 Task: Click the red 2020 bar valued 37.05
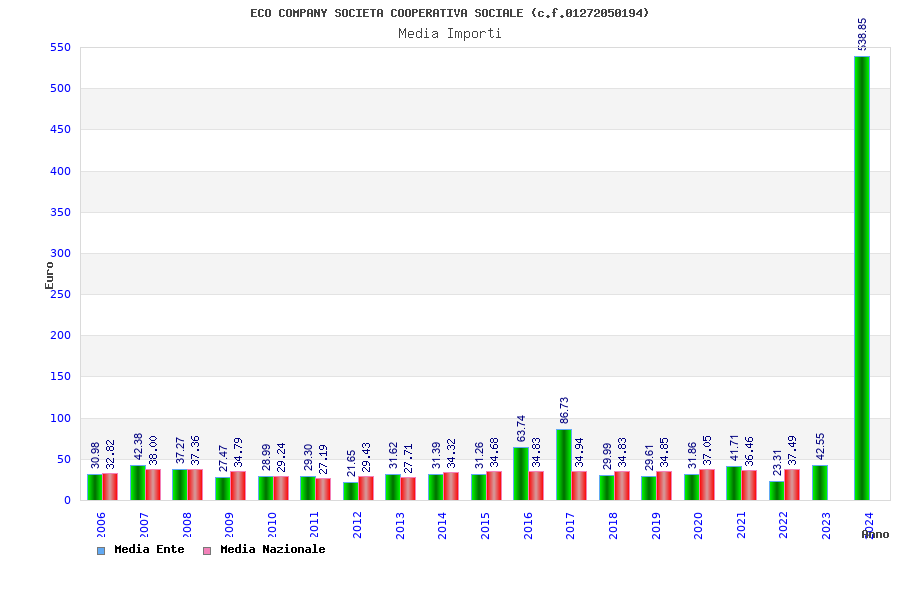707,485
